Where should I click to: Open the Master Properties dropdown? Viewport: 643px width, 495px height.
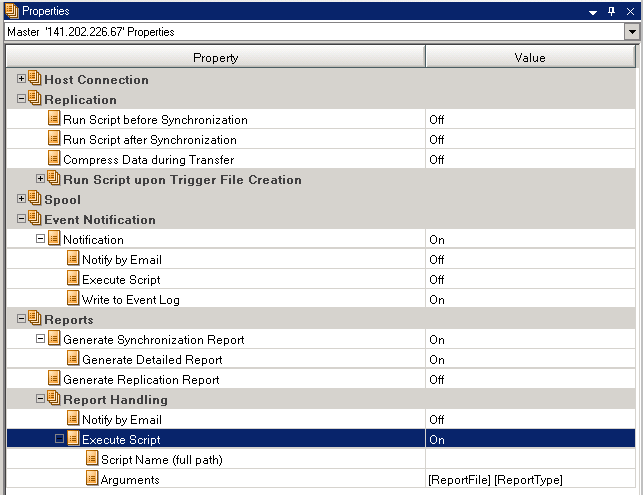(631, 32)
